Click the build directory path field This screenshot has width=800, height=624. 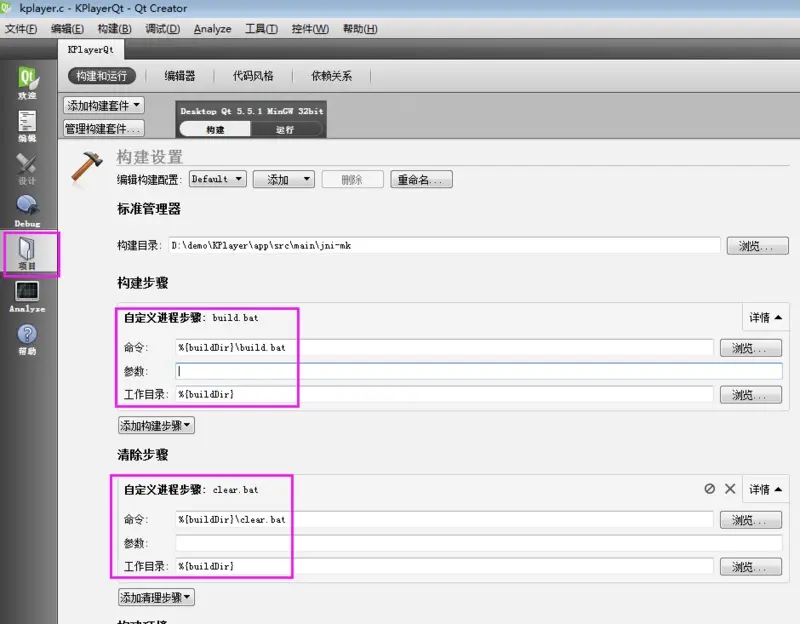tap(444, 245)
